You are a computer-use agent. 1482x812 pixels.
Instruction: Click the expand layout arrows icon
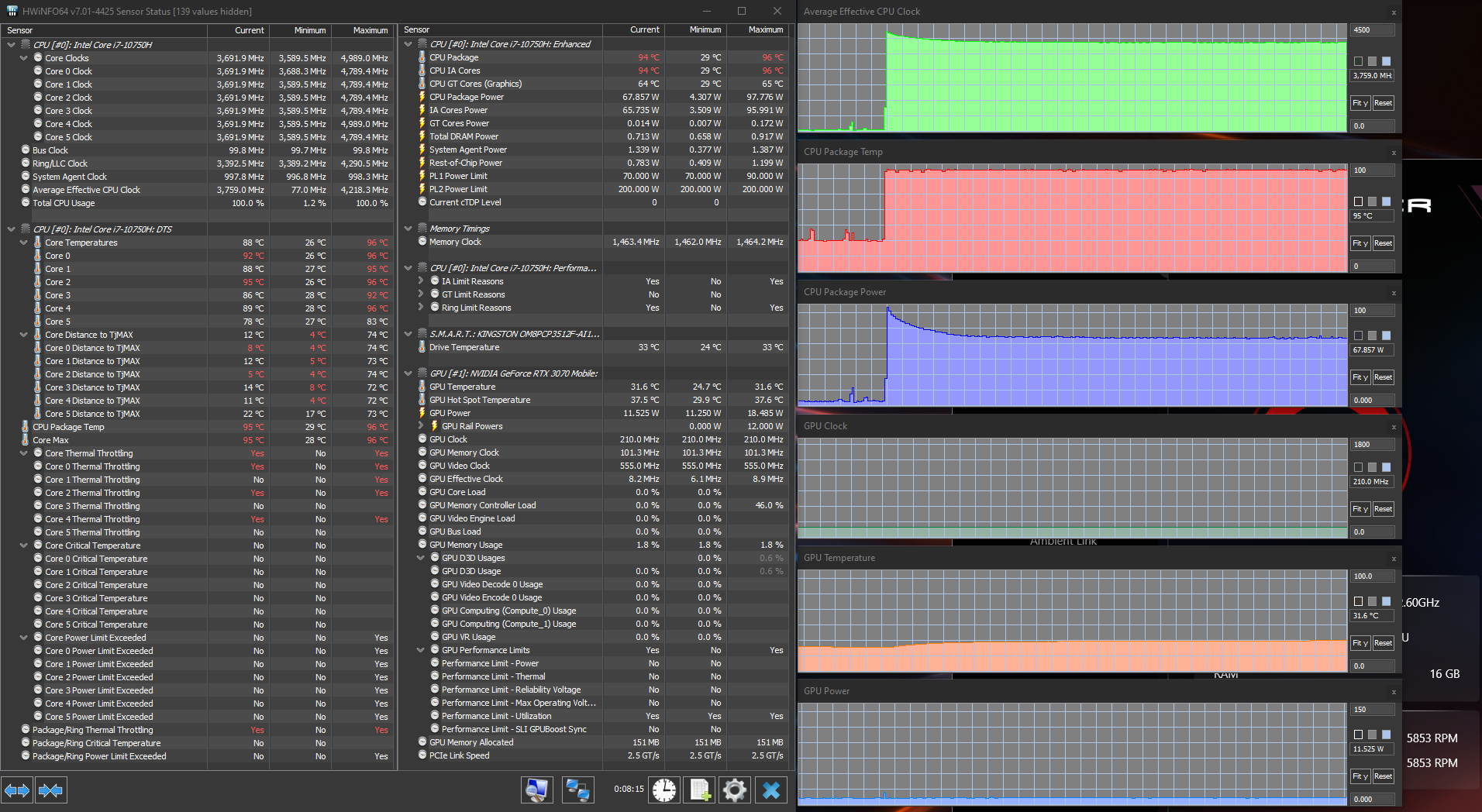17,790
